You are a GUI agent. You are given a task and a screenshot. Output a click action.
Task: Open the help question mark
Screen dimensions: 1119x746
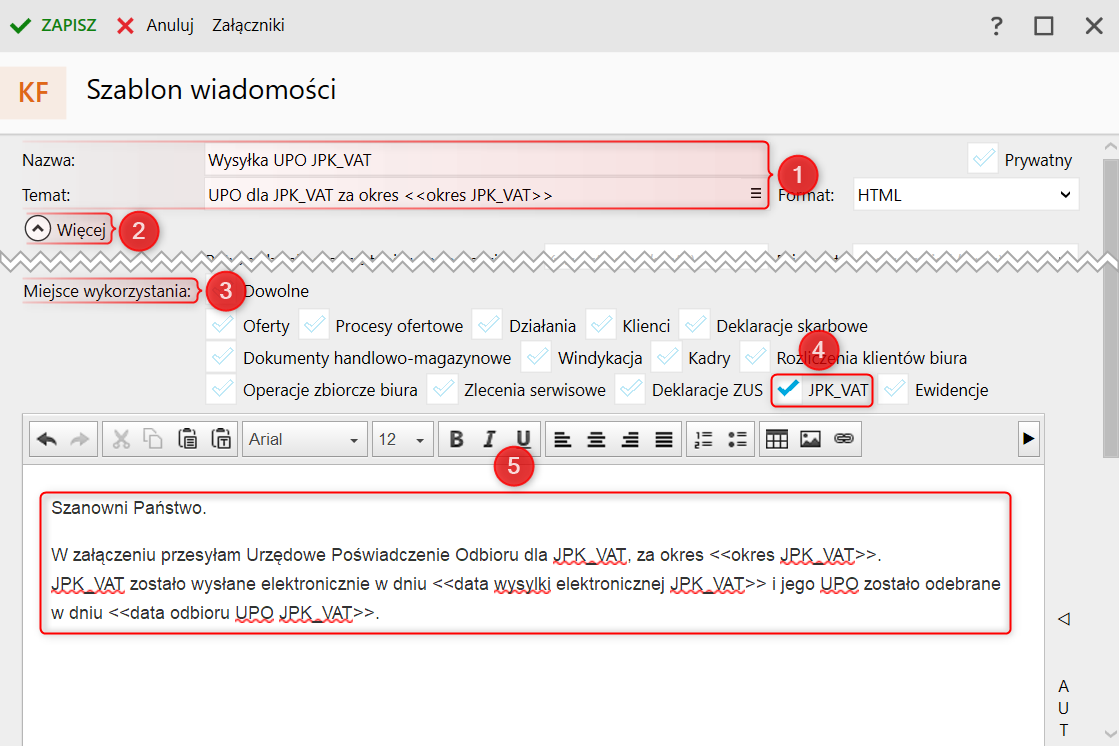[x=996, y=26]
